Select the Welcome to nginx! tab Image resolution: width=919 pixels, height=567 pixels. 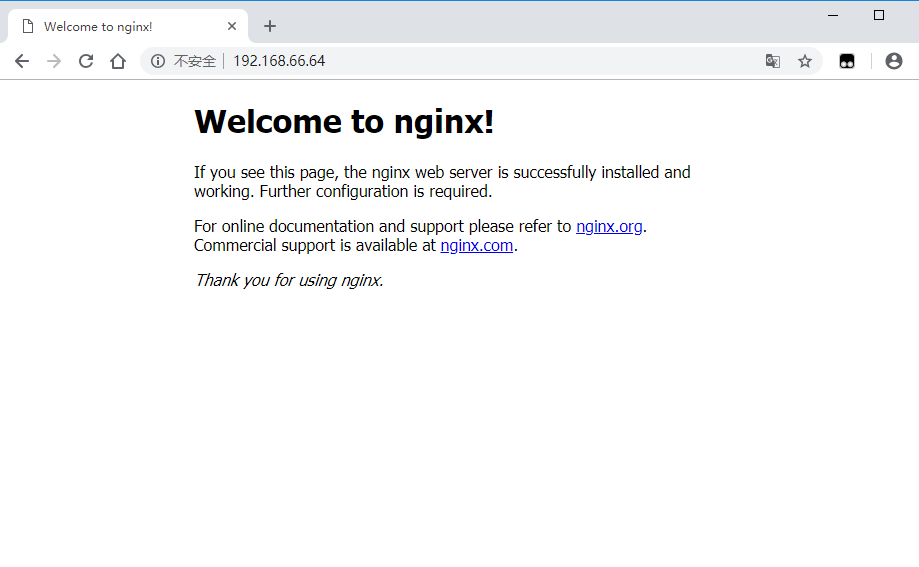(x=128, y=26)
